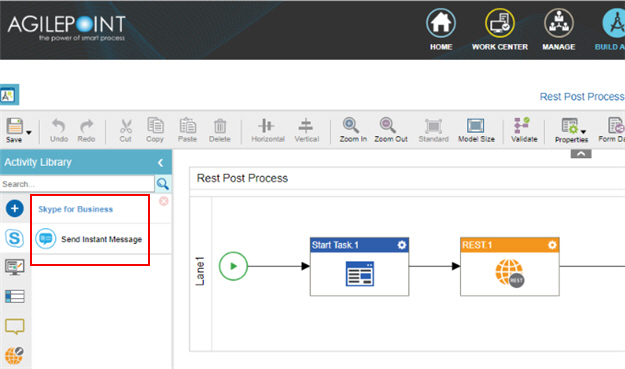Screen dimensions: 625x369
Task: Align shapes with Horizontal tool
Action: [x=268, y=130]
